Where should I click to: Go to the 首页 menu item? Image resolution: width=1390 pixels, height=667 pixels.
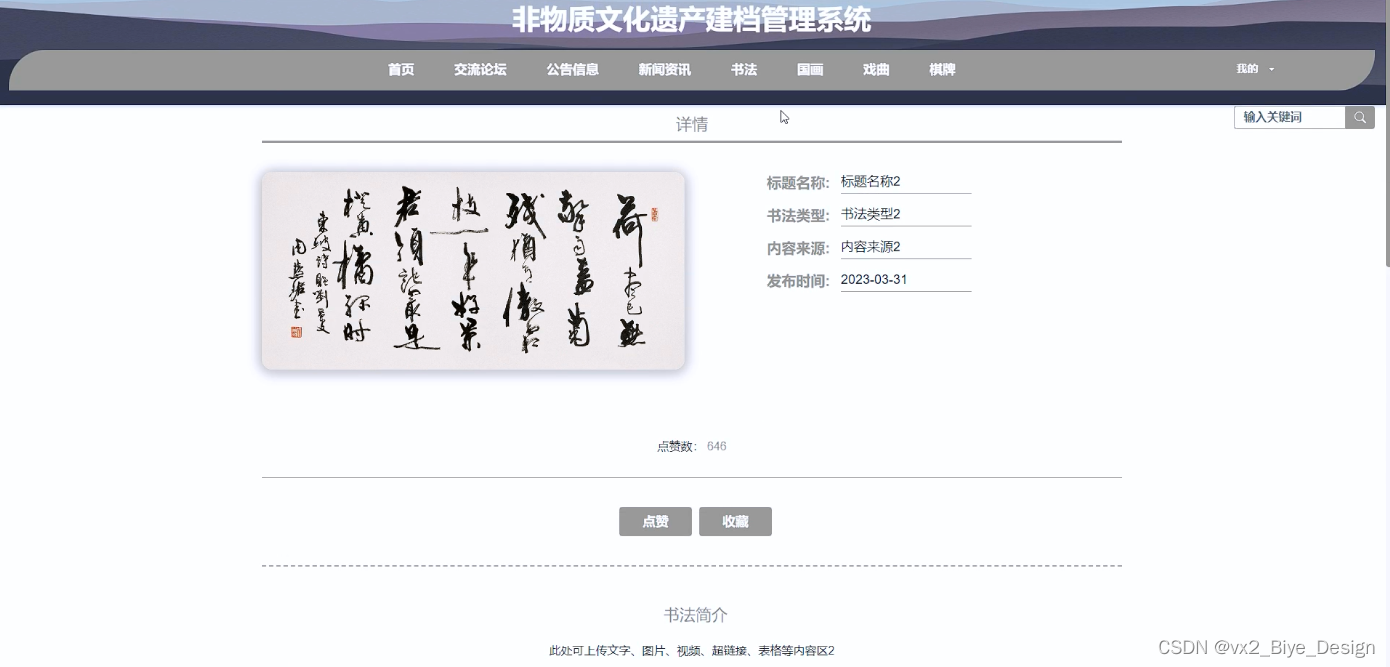(x=401, y=70)
